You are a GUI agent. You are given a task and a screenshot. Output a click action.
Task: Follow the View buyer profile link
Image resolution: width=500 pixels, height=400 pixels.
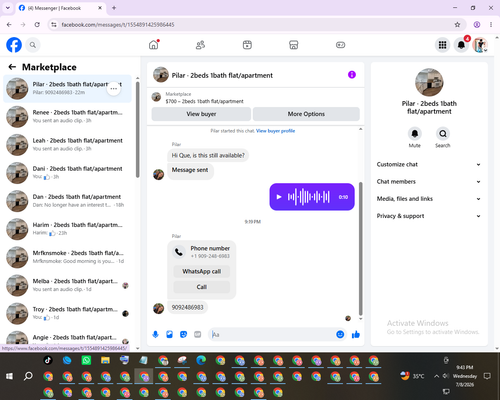[x=275, y=131]
